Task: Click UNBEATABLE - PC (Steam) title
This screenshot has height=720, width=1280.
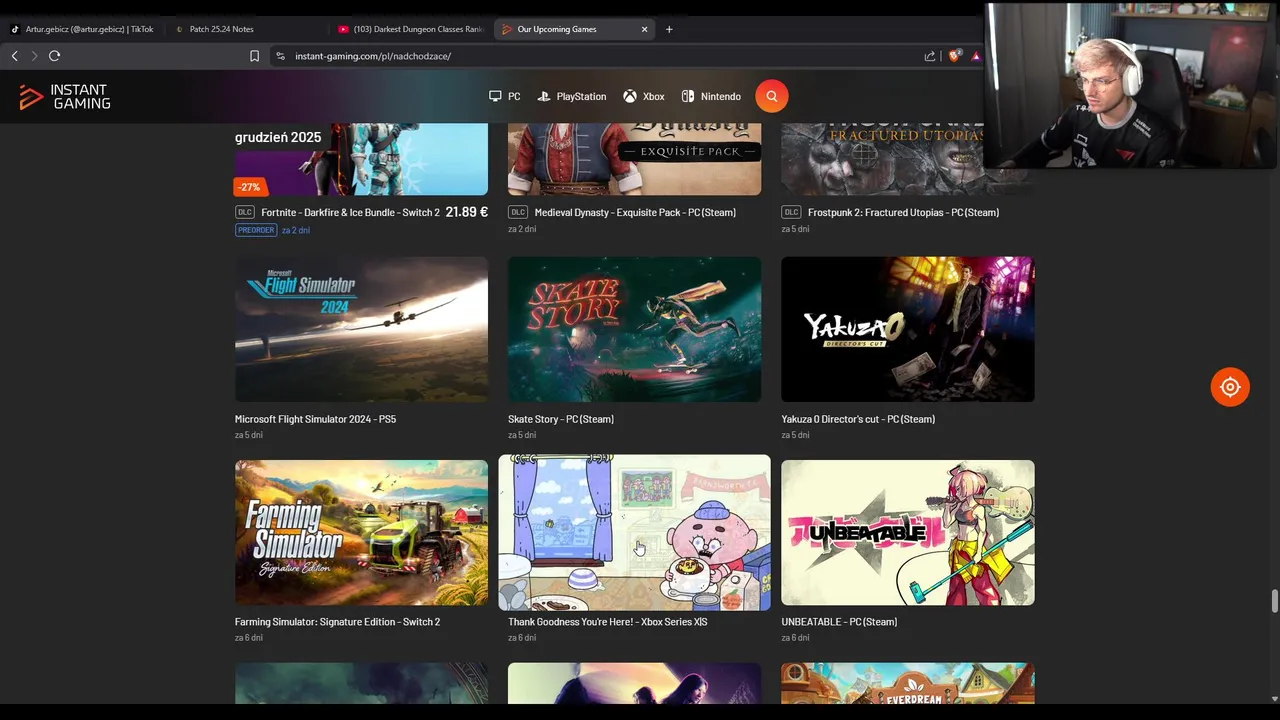Action: pyautogui.click(x=839, y=622)
